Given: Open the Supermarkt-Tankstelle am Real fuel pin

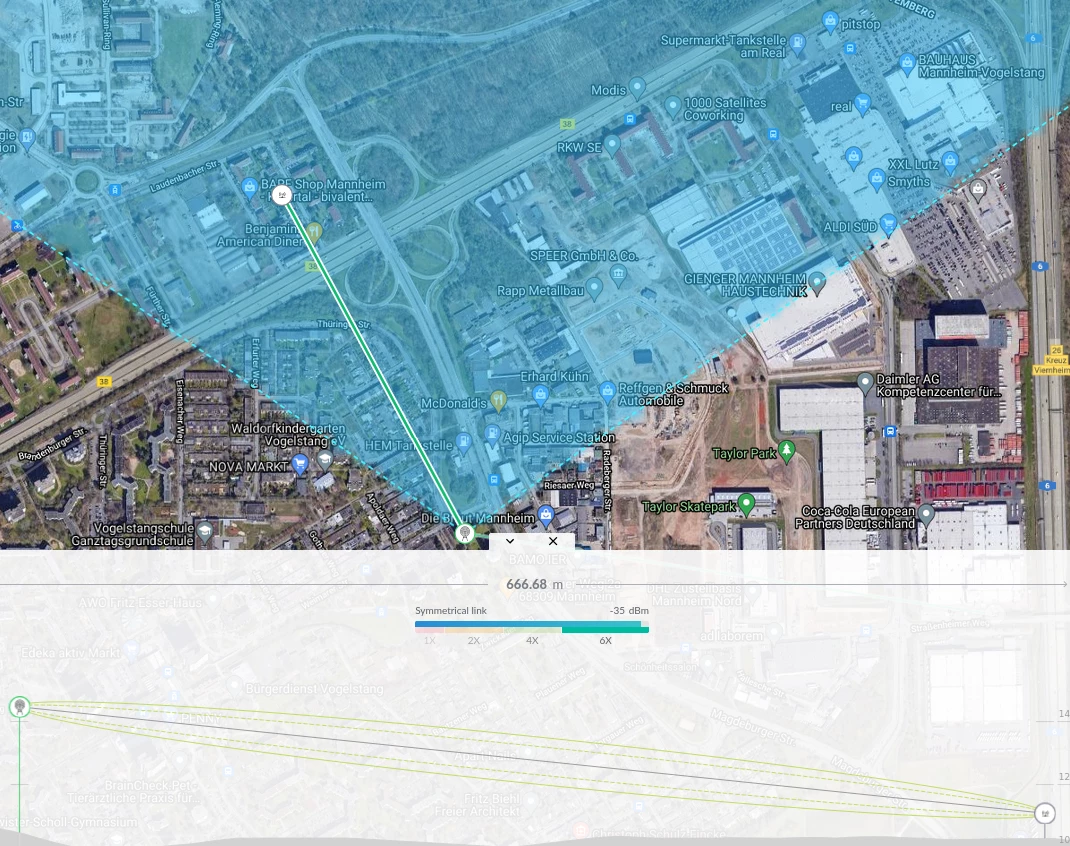Looking at the screenshot, I should pyautogui.click(x=797, y=44).
